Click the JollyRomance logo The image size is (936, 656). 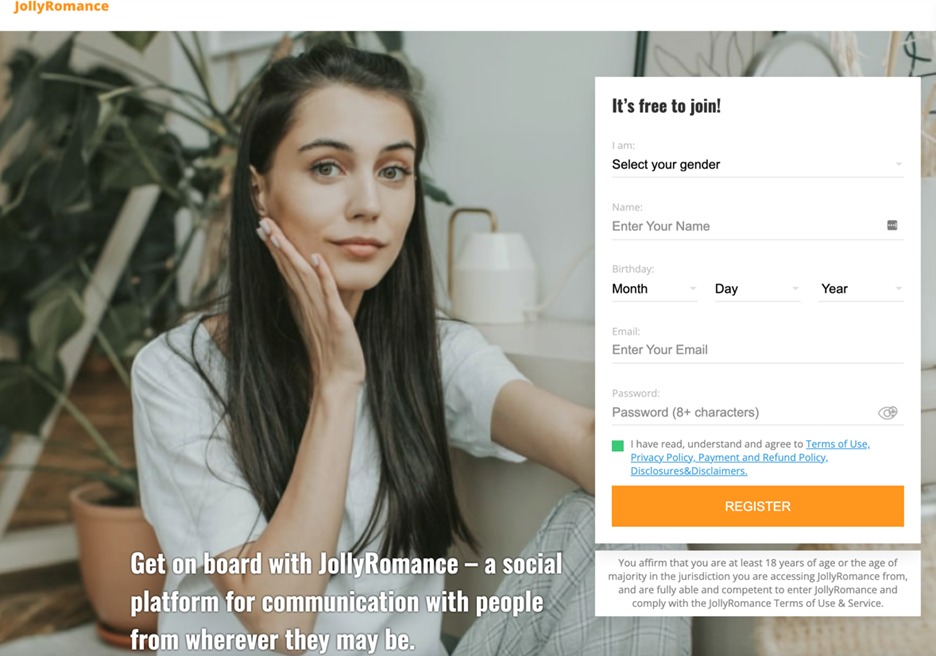(x=61, y=7)
